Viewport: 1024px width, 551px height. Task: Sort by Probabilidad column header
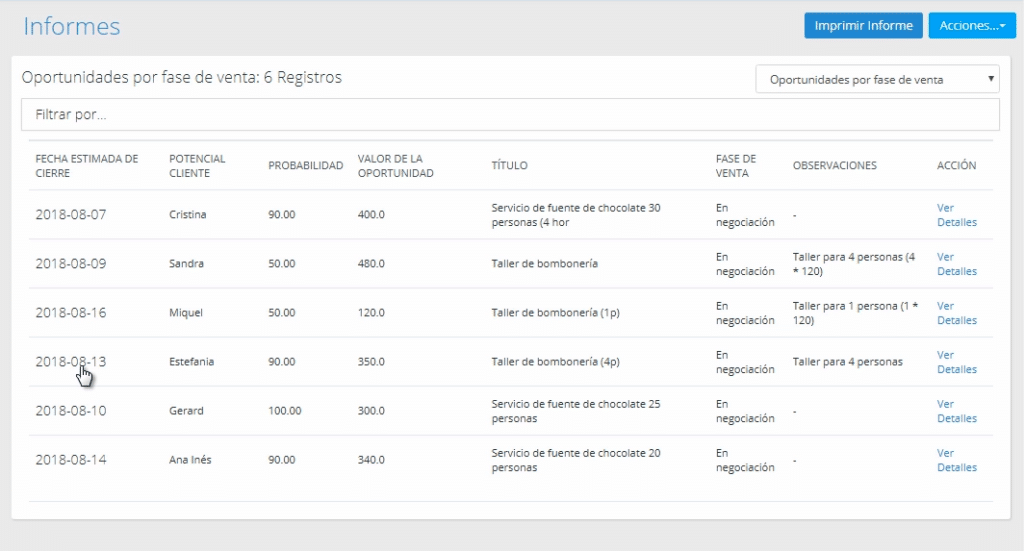pyautogui.click(x=305, y=166)
